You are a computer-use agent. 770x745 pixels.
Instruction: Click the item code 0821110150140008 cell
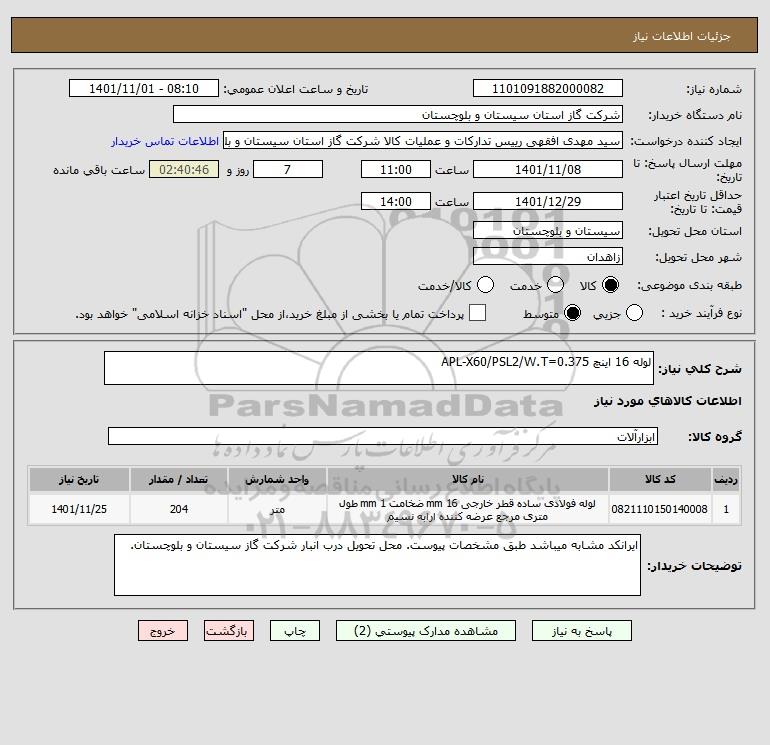(660, 509)
